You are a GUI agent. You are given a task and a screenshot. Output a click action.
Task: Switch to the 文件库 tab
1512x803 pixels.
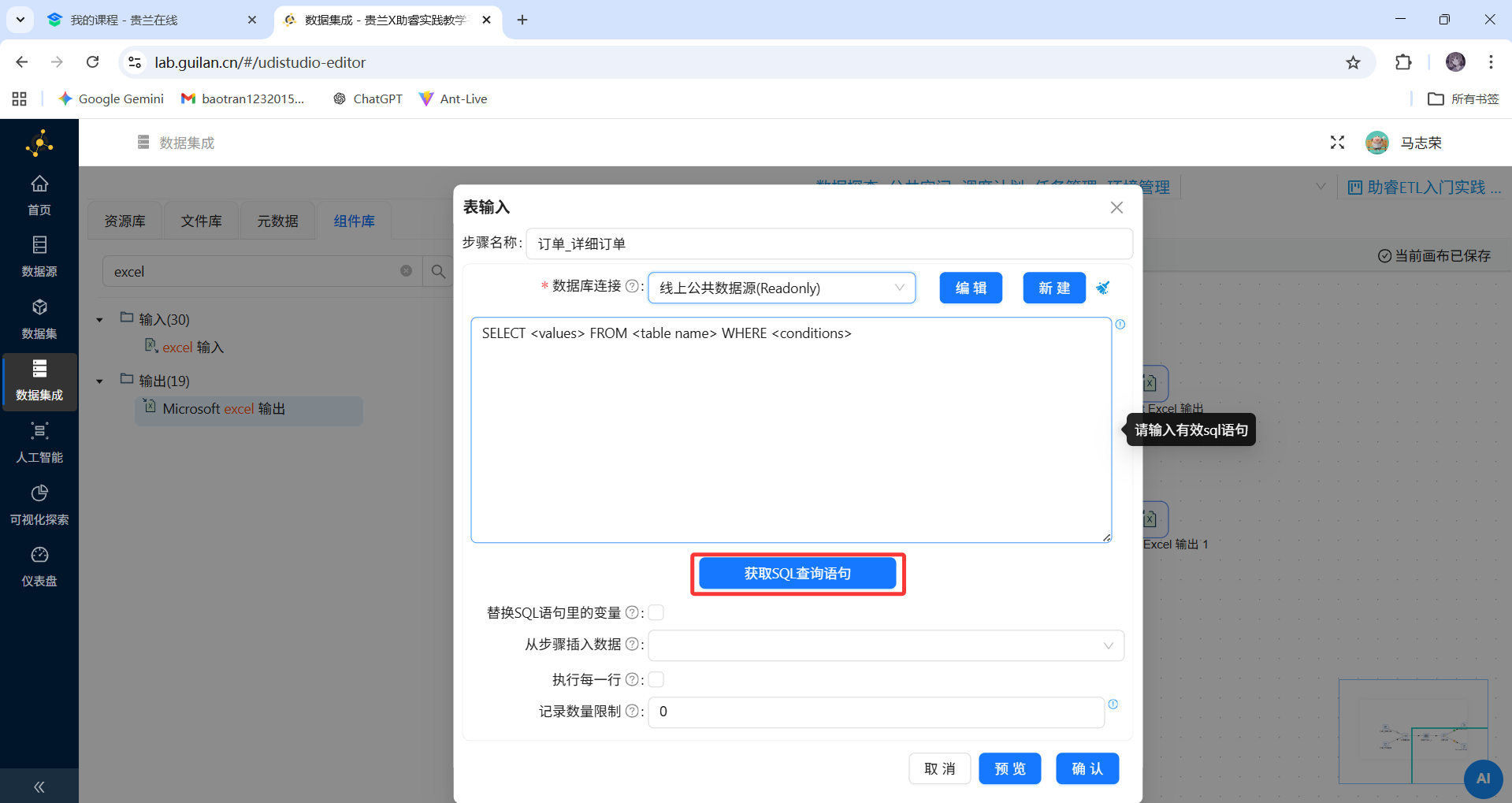[x=201, y=221]
